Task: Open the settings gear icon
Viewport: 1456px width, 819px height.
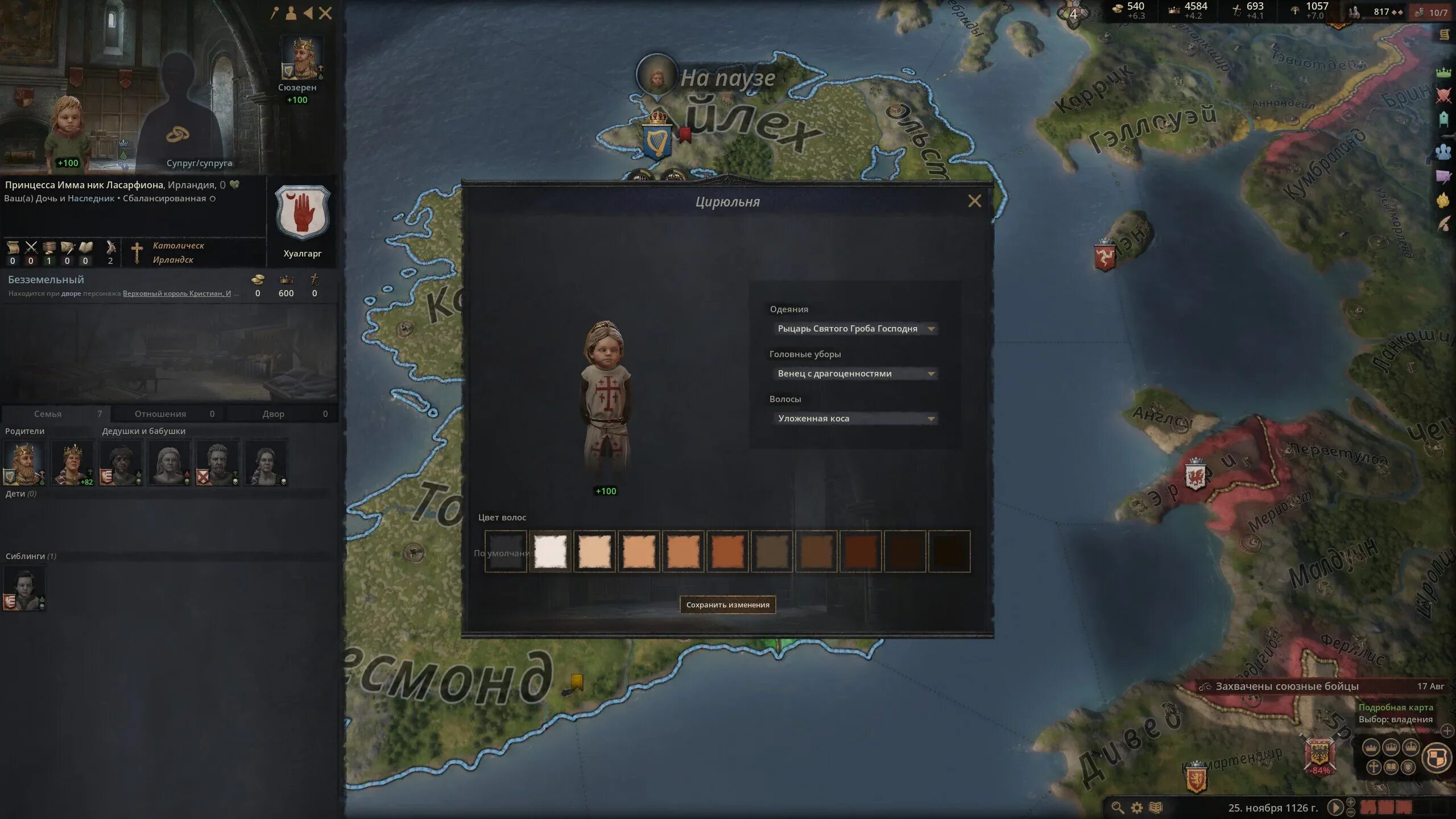Action: pos(1136,808)
